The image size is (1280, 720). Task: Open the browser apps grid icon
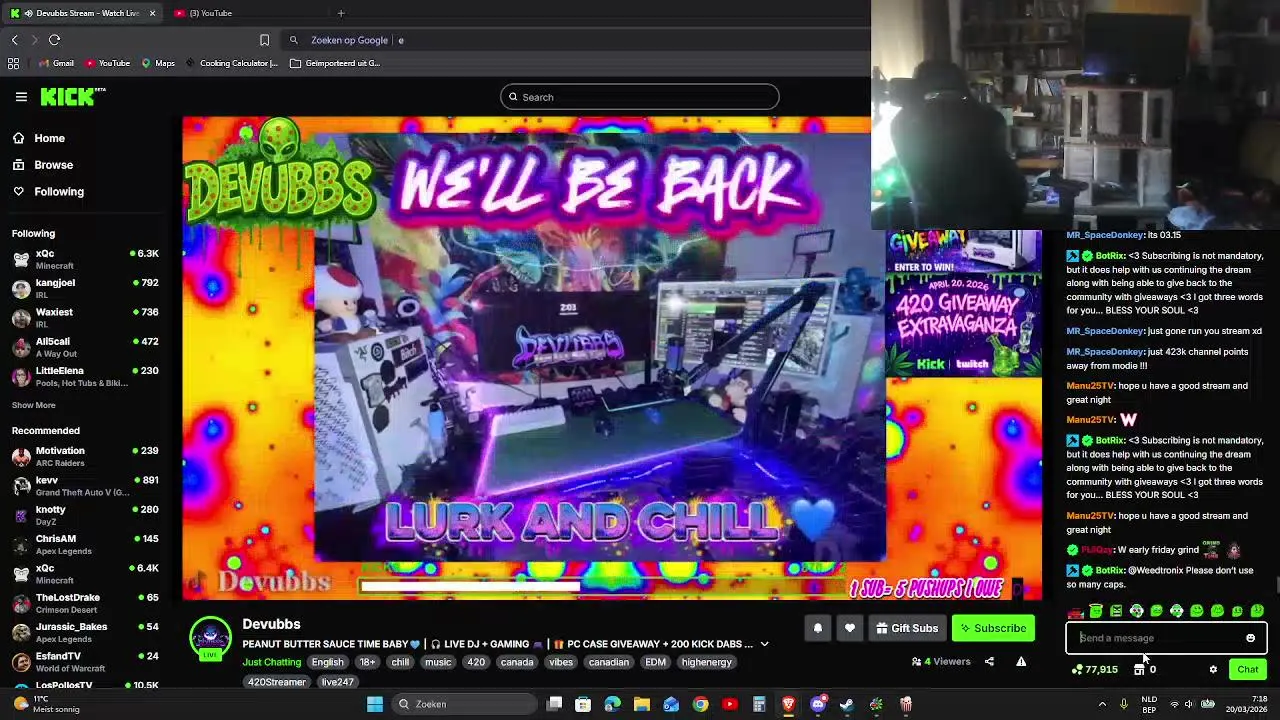click(x=13, y=63)
